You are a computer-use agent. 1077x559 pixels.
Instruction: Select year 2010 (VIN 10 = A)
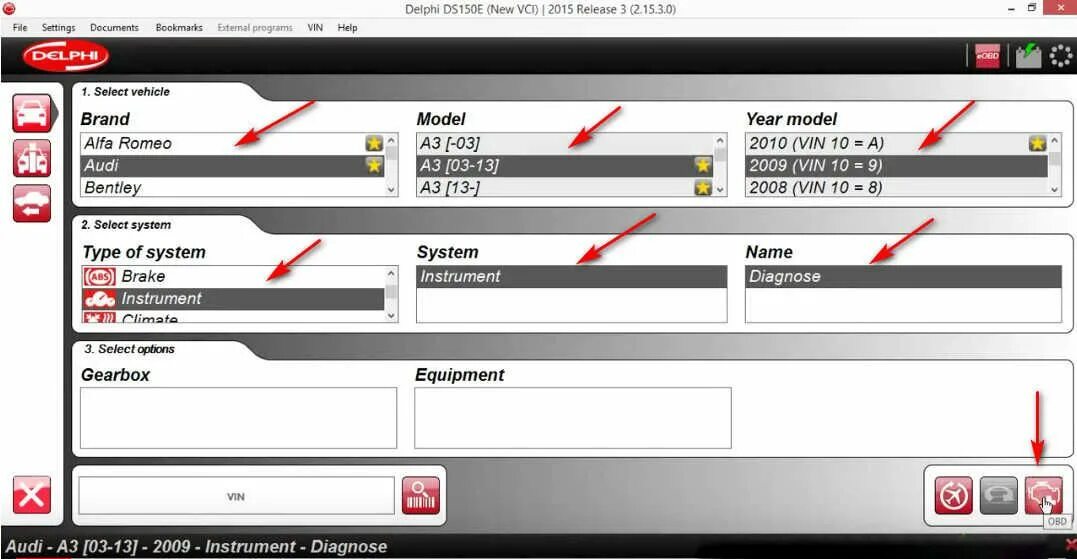[897, 144]
